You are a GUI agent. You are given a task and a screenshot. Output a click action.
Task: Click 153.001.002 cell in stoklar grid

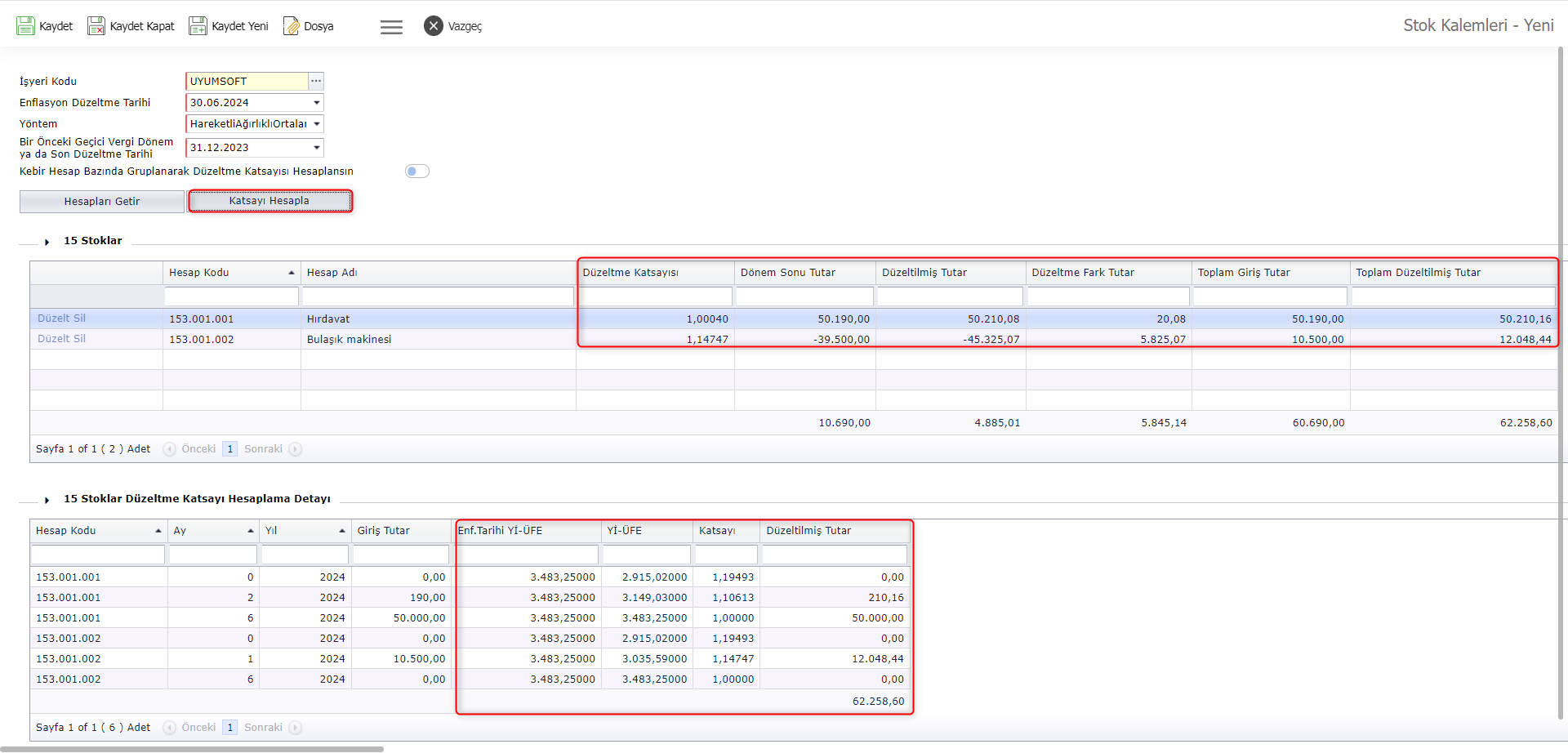tap(232, 339)
